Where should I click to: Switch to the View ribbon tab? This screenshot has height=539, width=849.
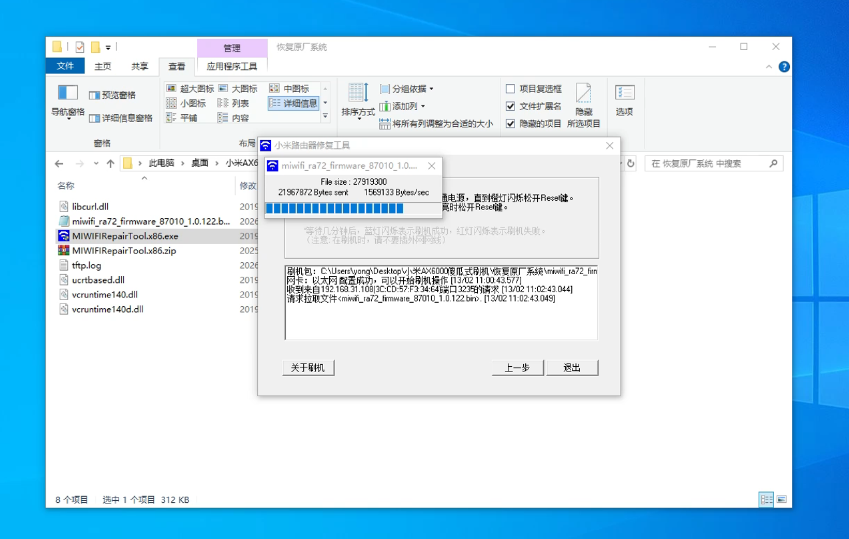click(x=177, y=66)
